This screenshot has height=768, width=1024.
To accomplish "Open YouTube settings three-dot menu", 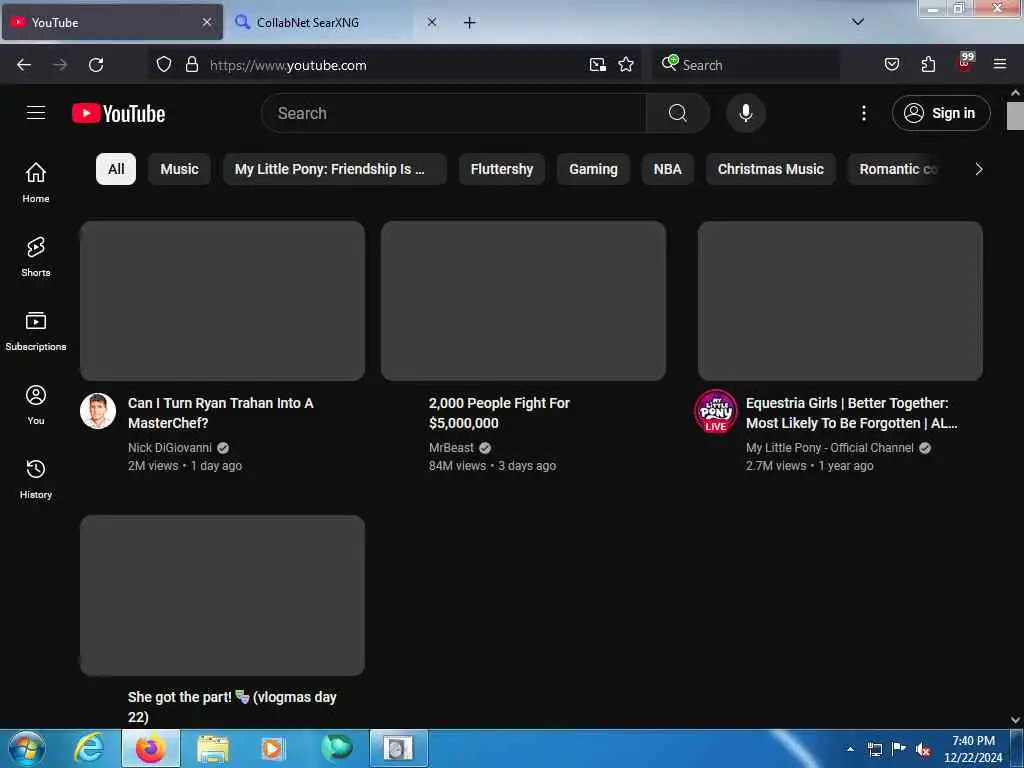I will (x=863, y=113).
